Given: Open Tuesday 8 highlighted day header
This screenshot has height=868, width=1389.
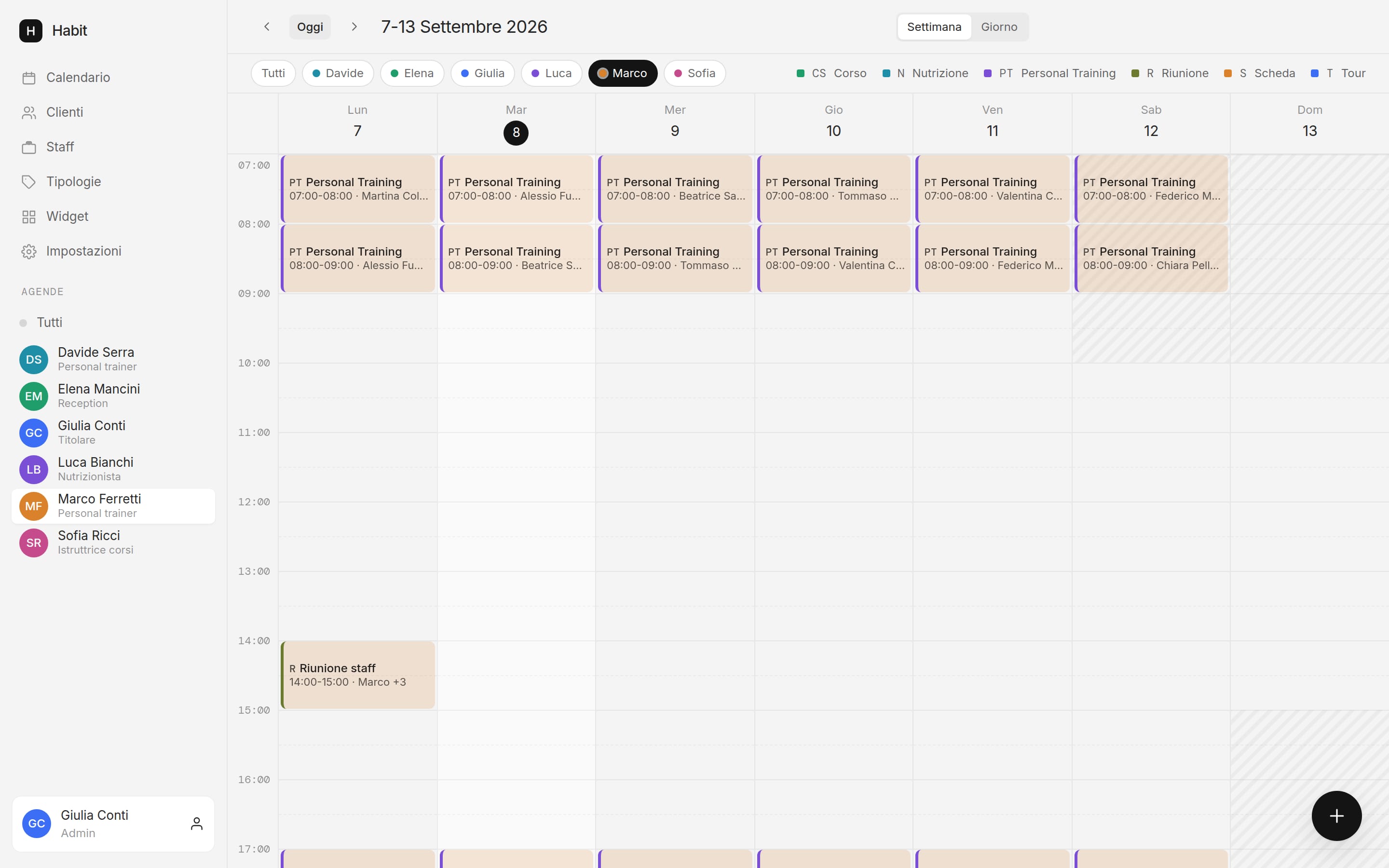Looking at the screenshot, I should [516, 122].
